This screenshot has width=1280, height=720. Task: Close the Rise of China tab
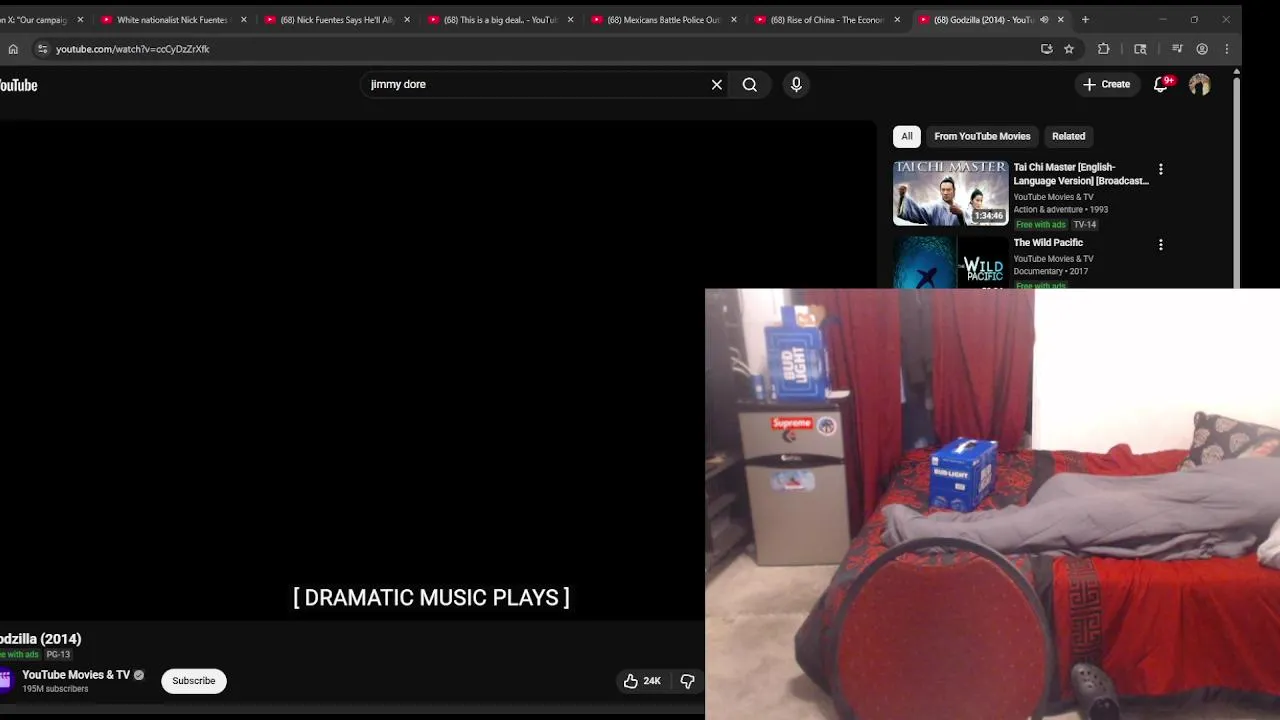[897, 20]
